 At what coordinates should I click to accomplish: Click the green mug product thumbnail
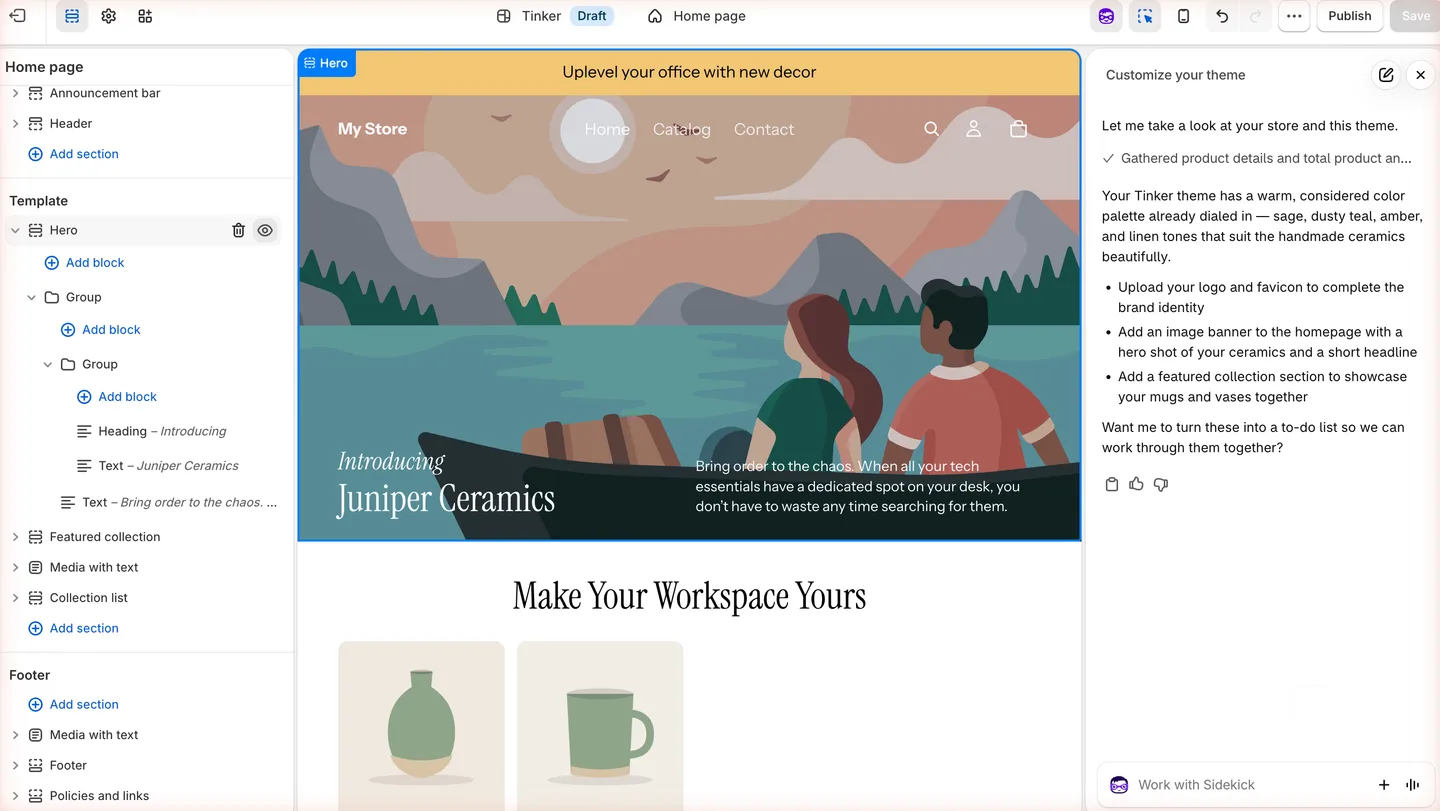(x=600, y=726)
